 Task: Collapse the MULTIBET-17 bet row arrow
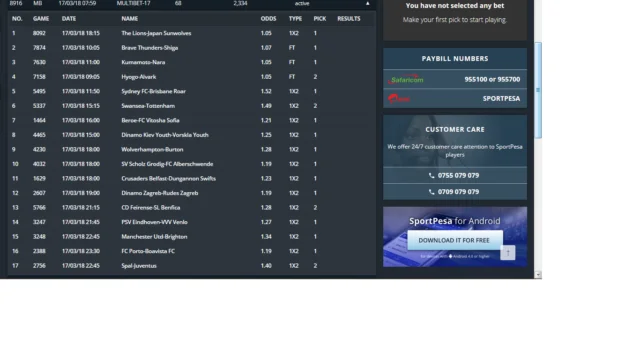pos(367,3)
